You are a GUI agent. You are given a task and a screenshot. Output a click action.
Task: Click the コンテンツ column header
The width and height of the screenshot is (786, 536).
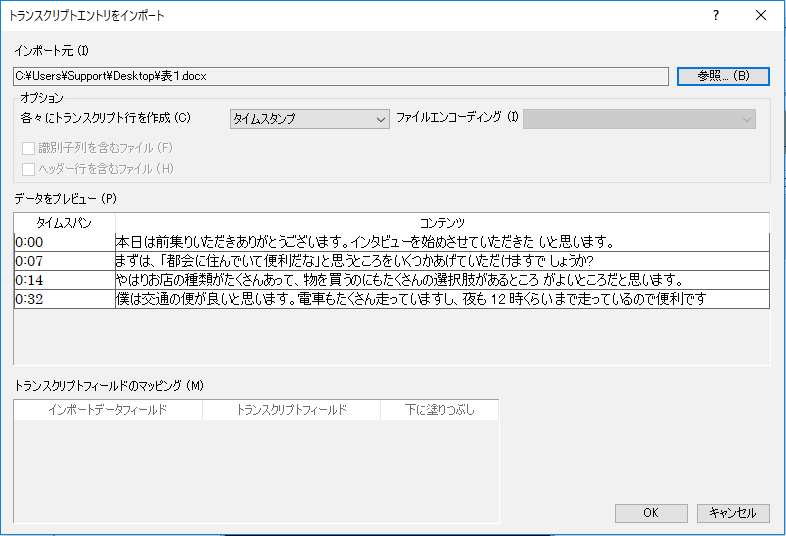[x=442, y=222]
